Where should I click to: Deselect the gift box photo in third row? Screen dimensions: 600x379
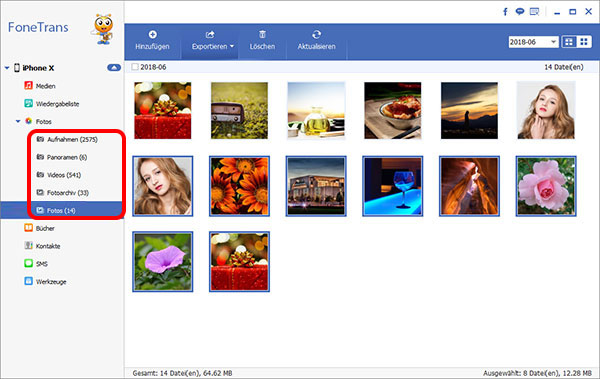[x=240, y=261]
